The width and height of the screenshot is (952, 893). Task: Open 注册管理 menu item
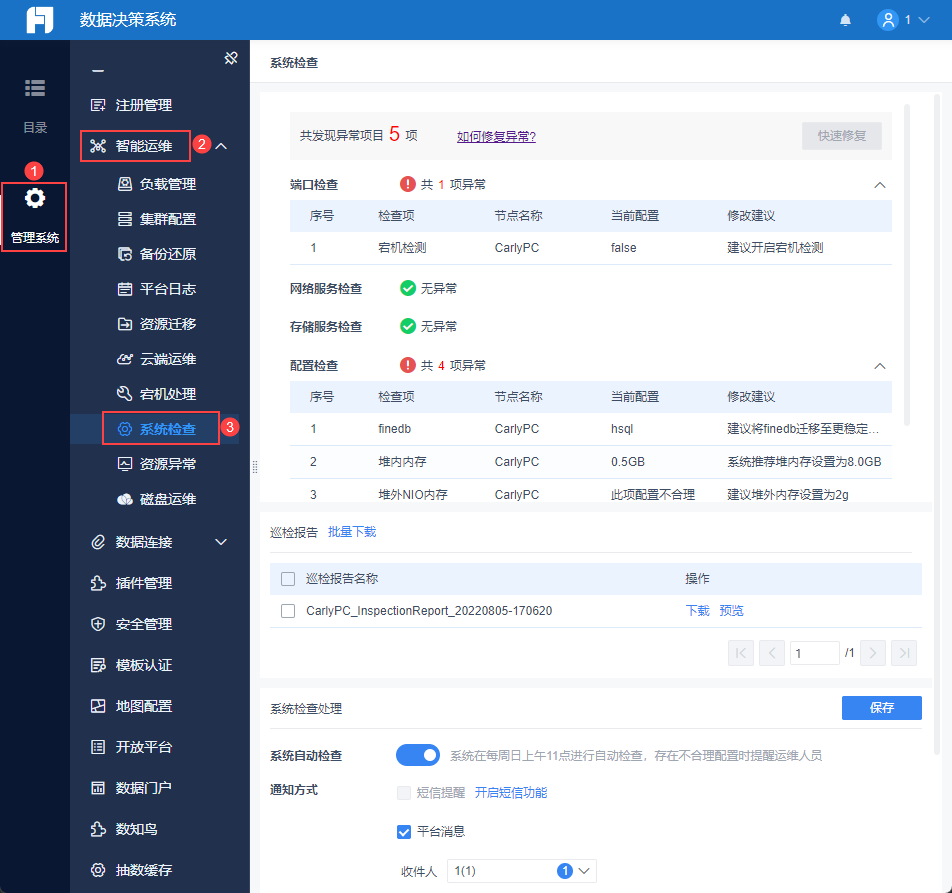pos(143,105)
